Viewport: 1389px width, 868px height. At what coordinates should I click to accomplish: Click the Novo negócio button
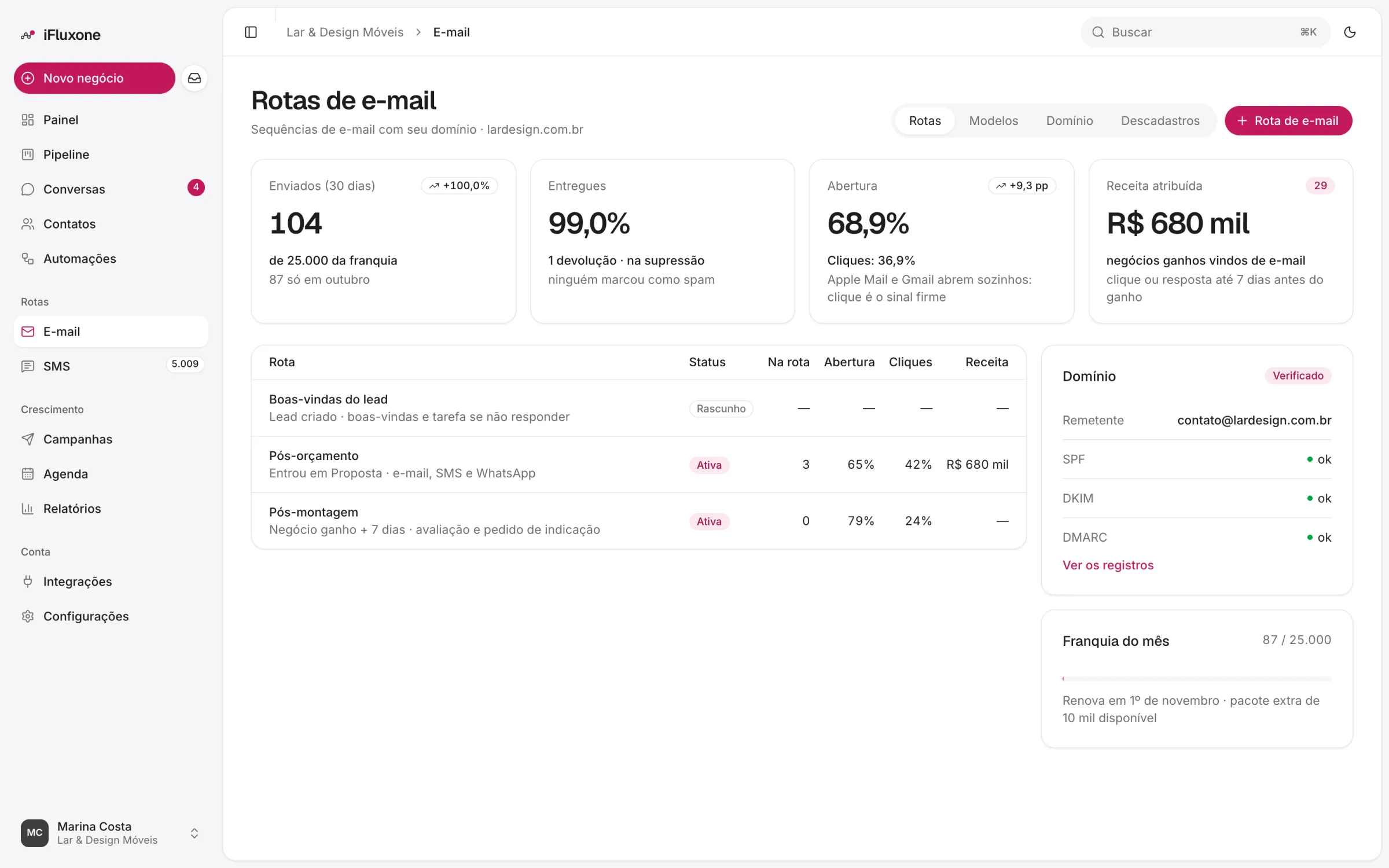point(94,78)
